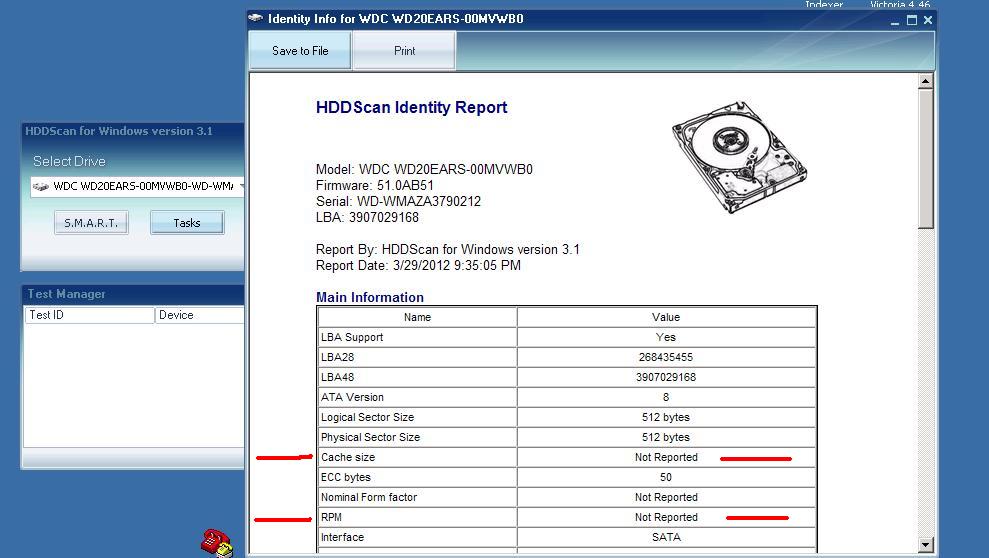Click the Print button

pyautogui.click(x=404, y=50)
